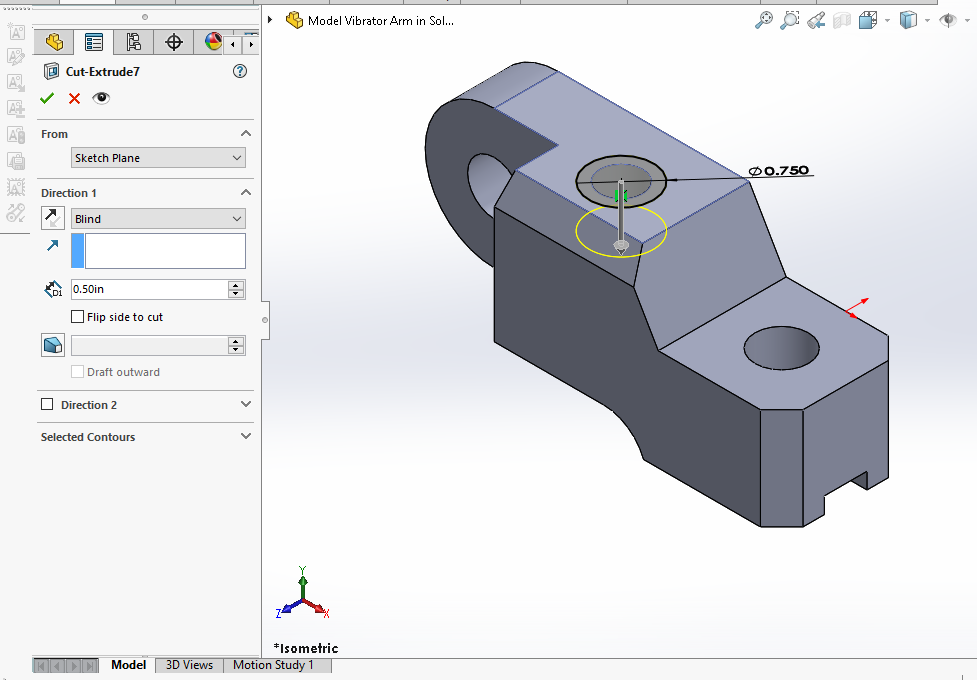Click the Reverse Direction arrow icon
The width and height of the screenshot is (977, 680).
tap(52, 218)
